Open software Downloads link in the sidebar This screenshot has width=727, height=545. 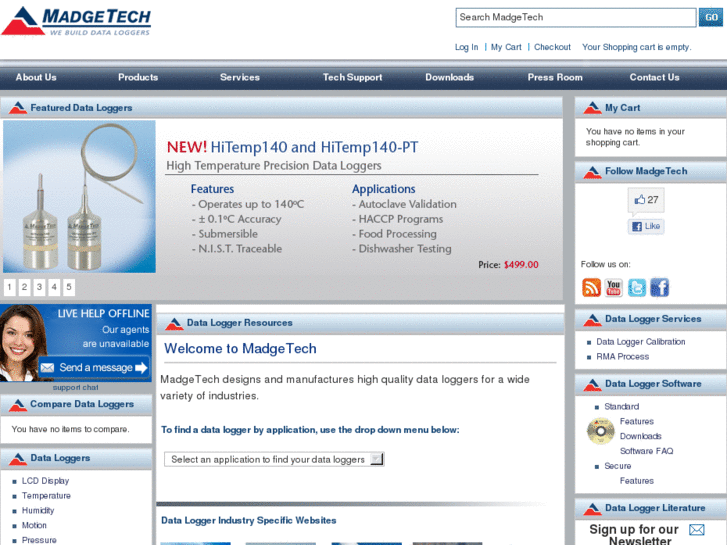pos(641,436)
